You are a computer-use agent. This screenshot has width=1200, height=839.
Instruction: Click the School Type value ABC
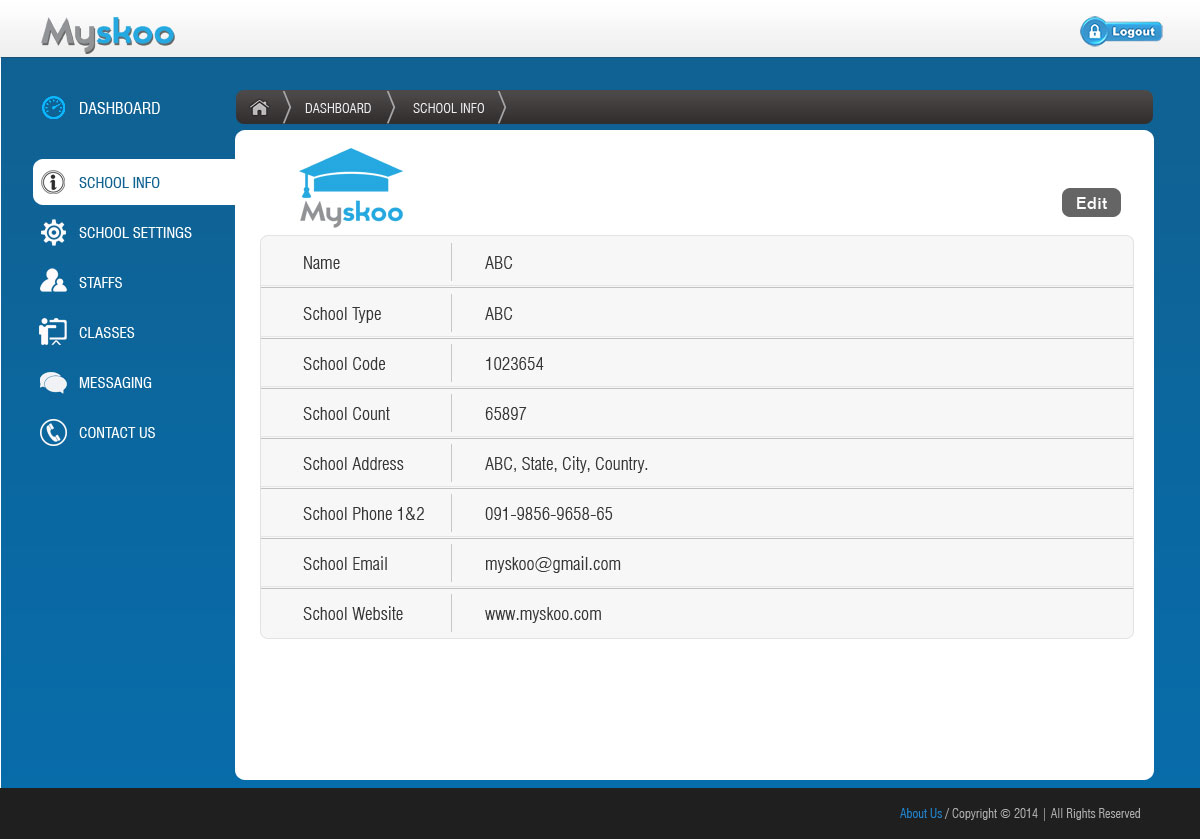point(499,314)
